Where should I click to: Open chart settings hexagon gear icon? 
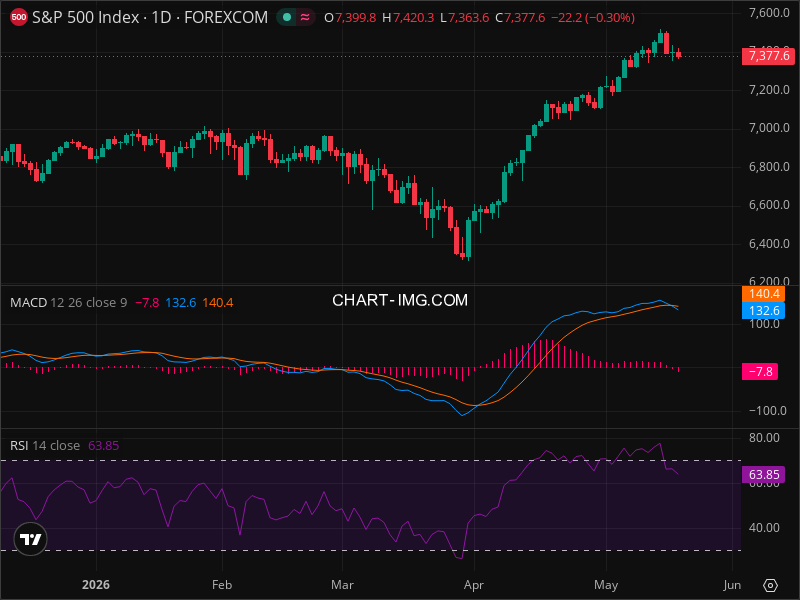tap(770, 585)
